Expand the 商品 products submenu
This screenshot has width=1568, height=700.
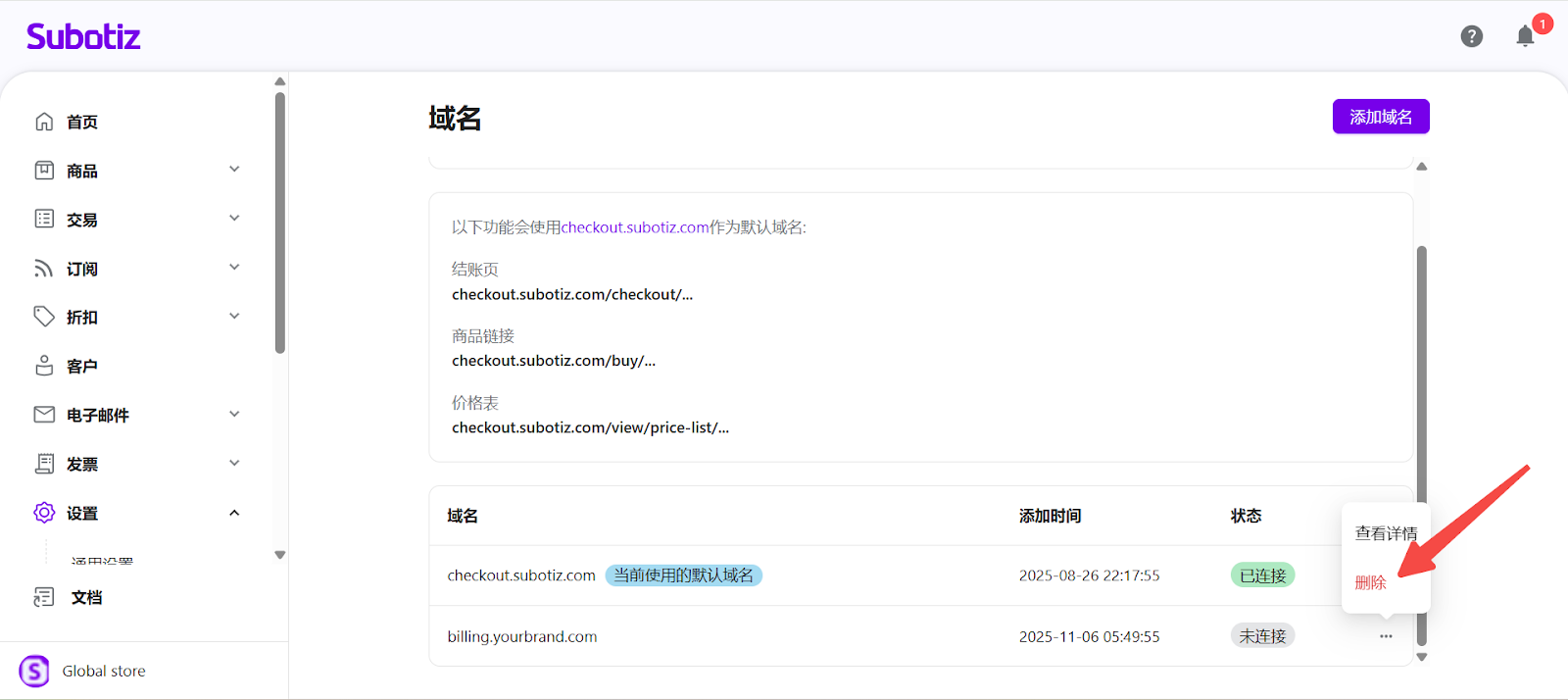(234, 170)
